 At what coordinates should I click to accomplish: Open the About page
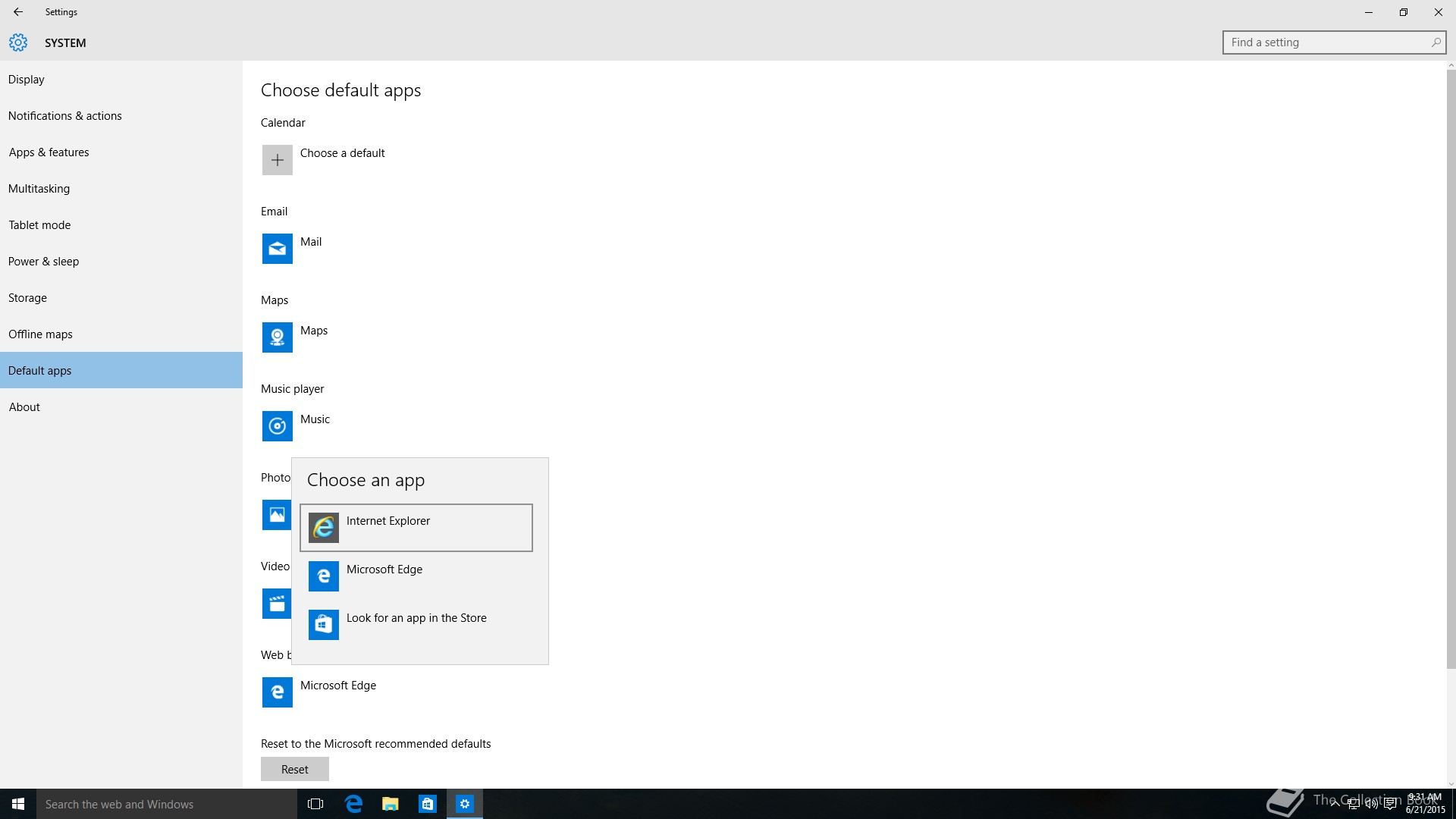121,407
